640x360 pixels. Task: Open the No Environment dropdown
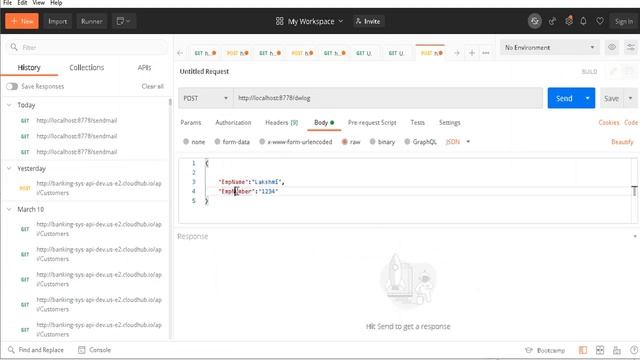tap(549, 48)
